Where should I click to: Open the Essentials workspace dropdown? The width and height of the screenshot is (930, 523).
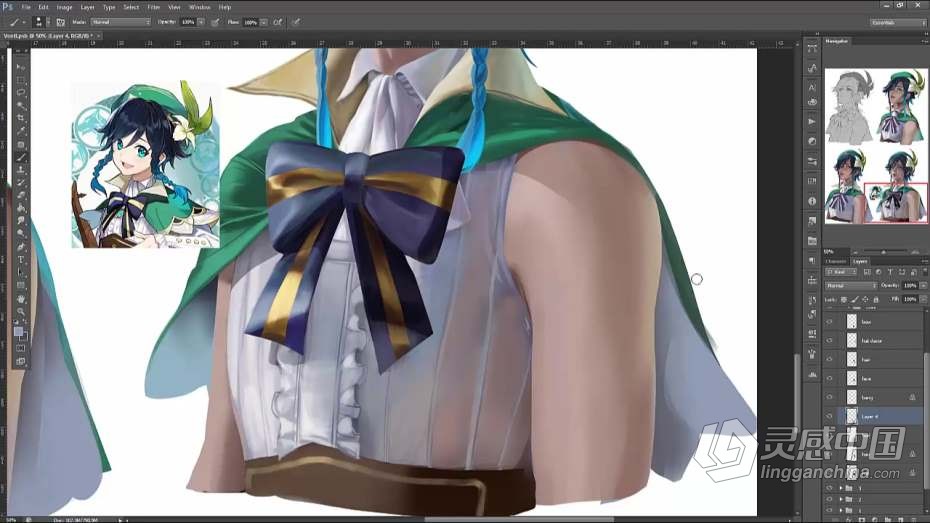tap(898, 23)
